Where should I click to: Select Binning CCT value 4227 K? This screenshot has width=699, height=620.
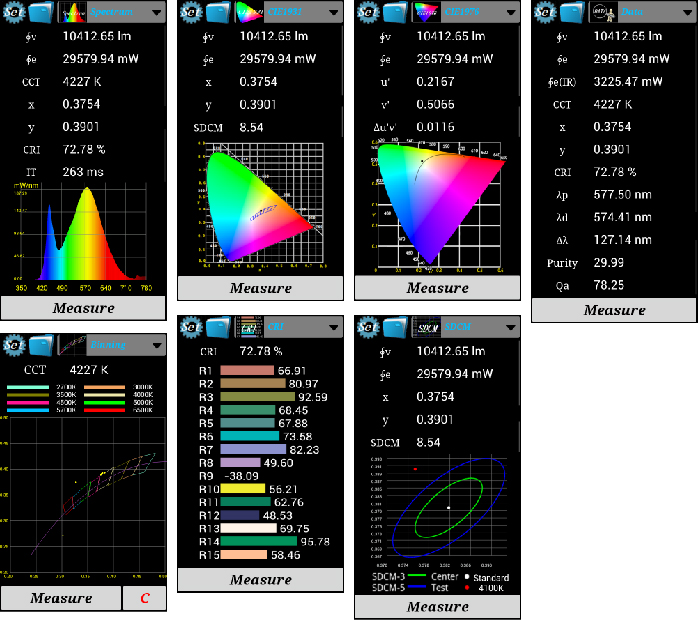[x=89, y=370]
